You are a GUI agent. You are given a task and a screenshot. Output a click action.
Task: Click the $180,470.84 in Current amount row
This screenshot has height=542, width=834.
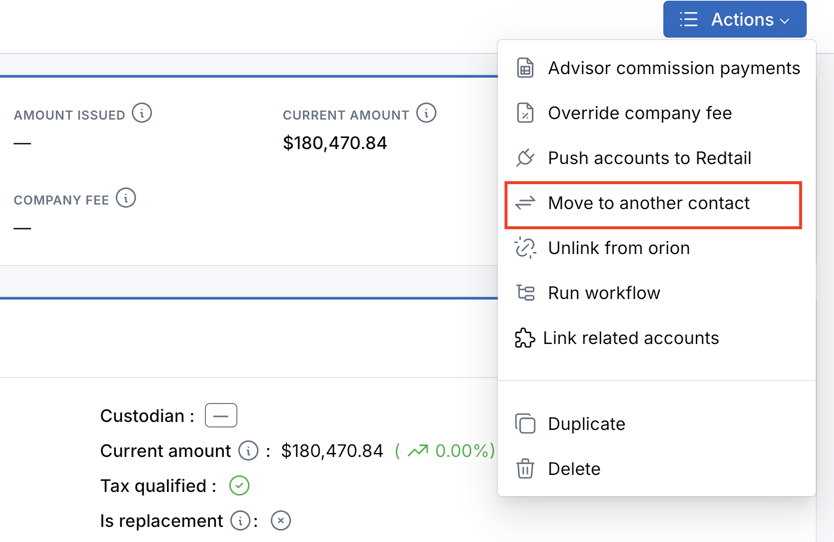(x=332, y=451)
